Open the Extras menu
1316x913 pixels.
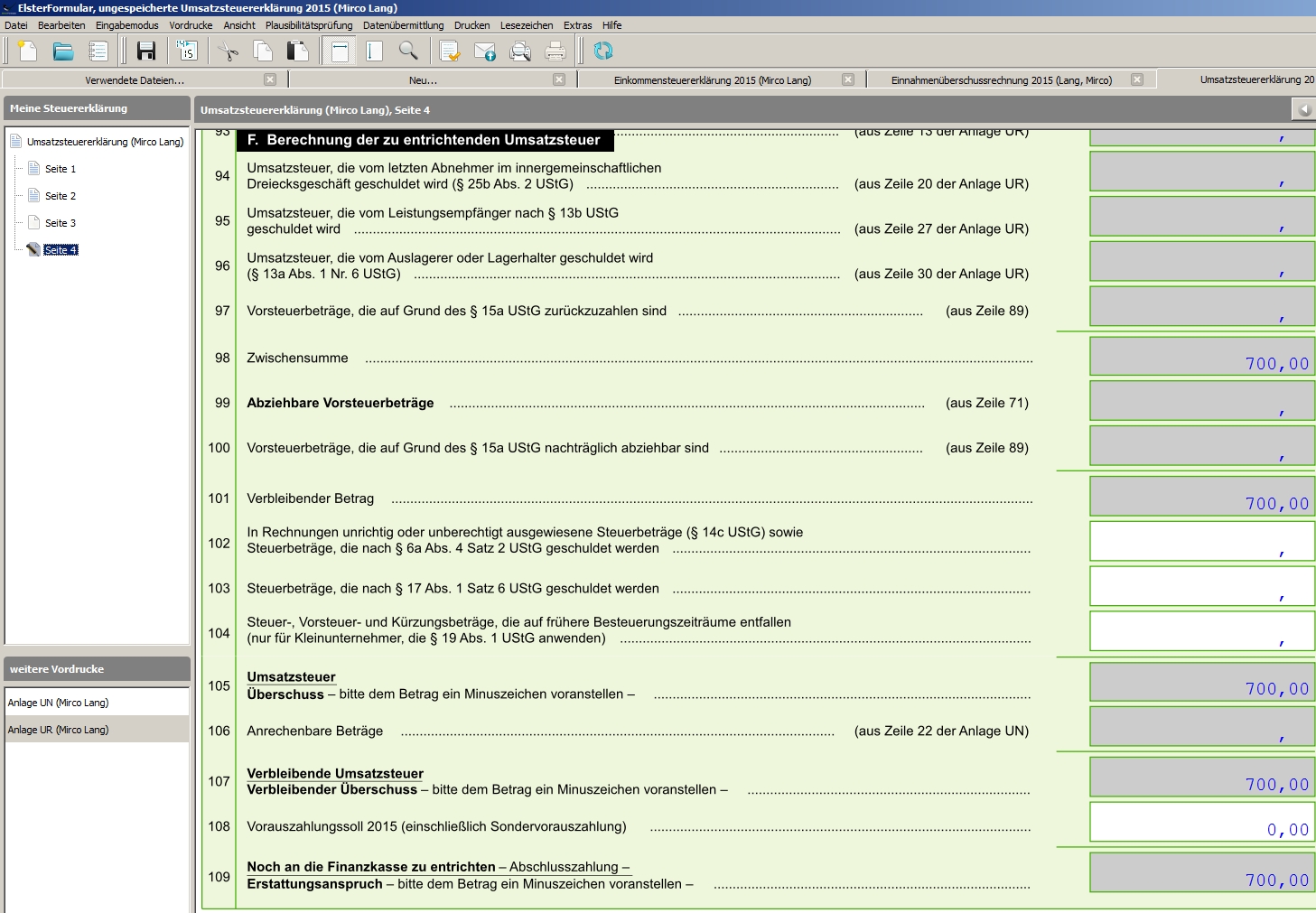tap(578, 25)
